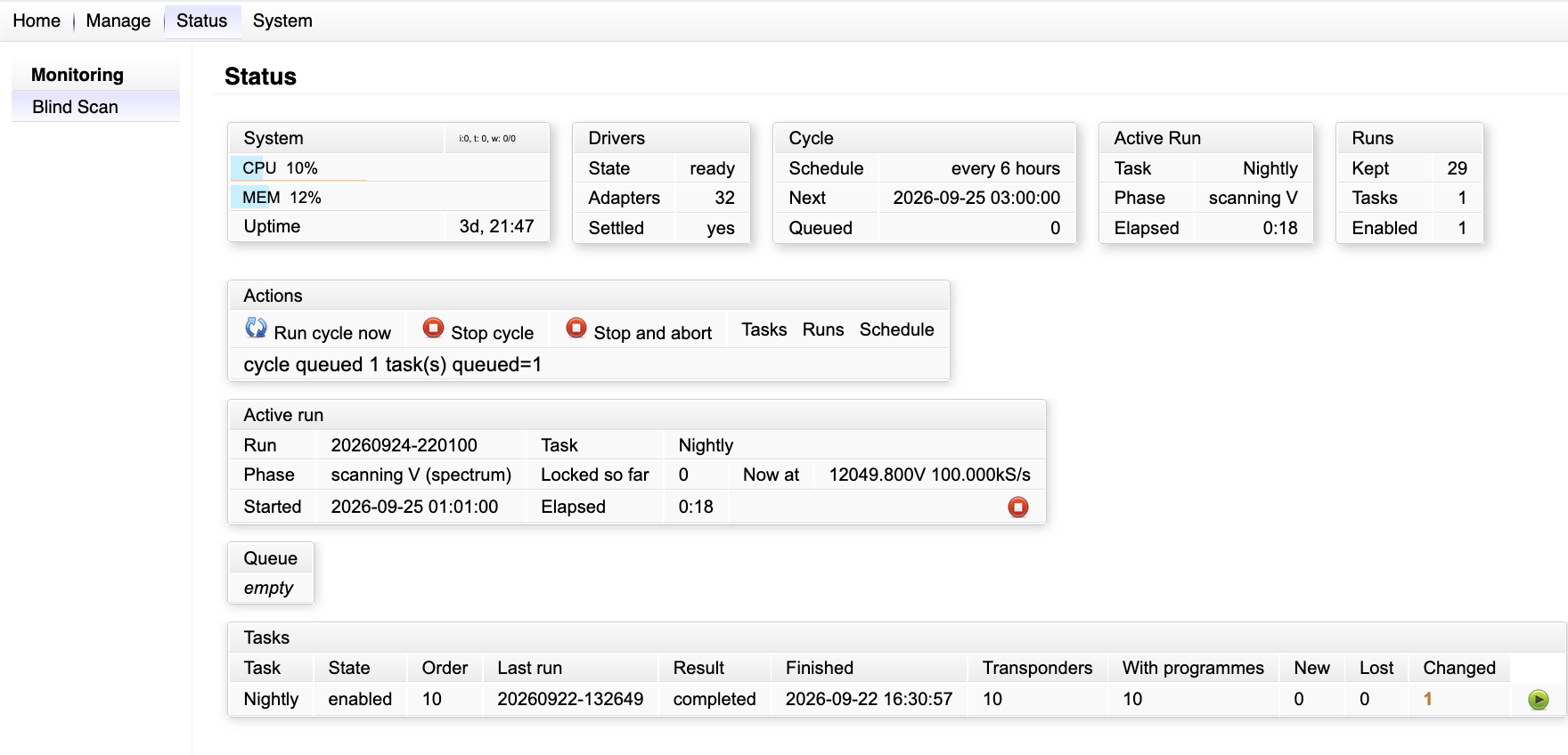This screenshot has height=755, width=1568.
Task: Click 'scanning V (spectrum)' phase value
Action: coord(421,475)
